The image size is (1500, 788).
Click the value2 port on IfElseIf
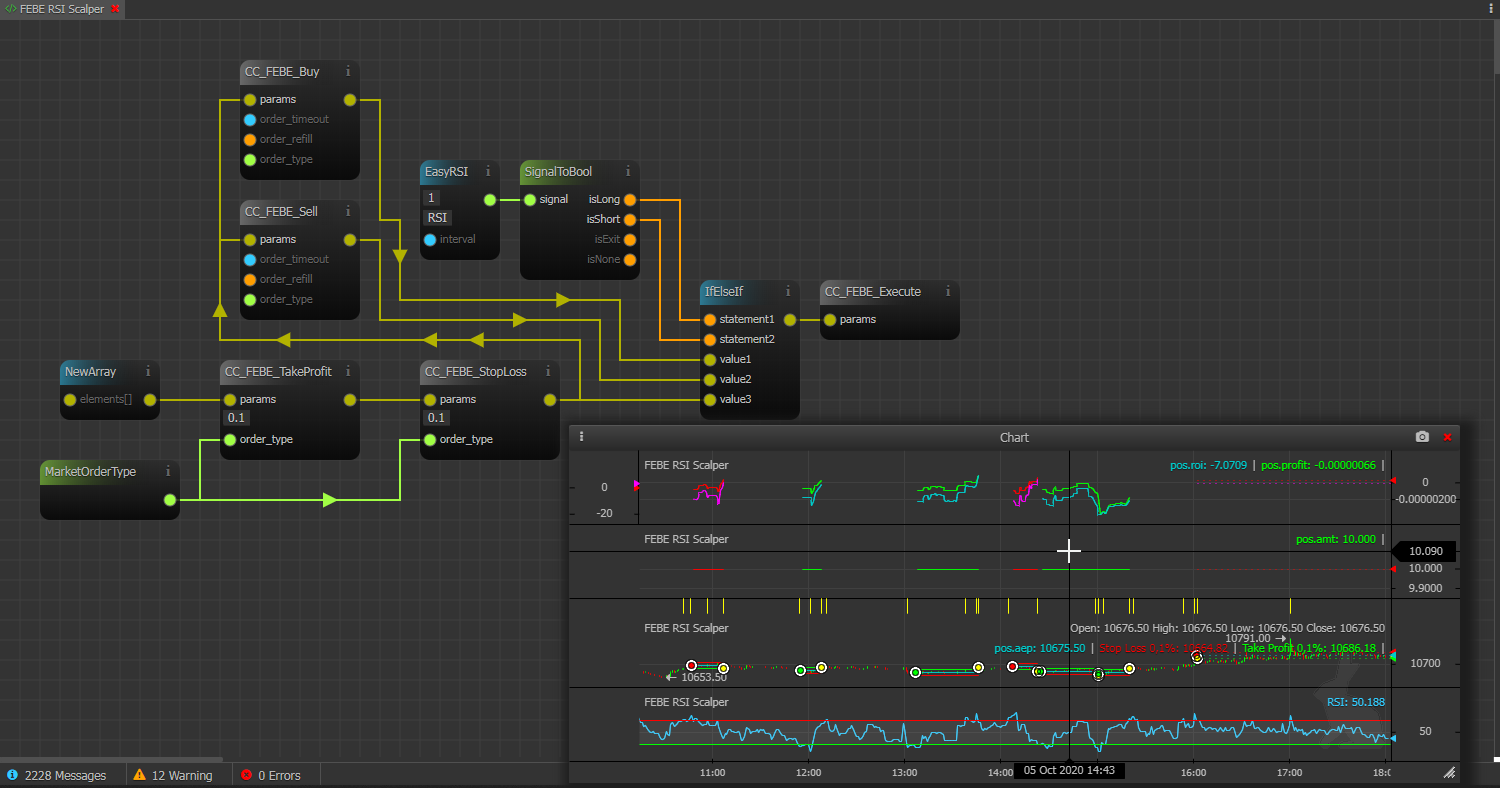point(710,379)
